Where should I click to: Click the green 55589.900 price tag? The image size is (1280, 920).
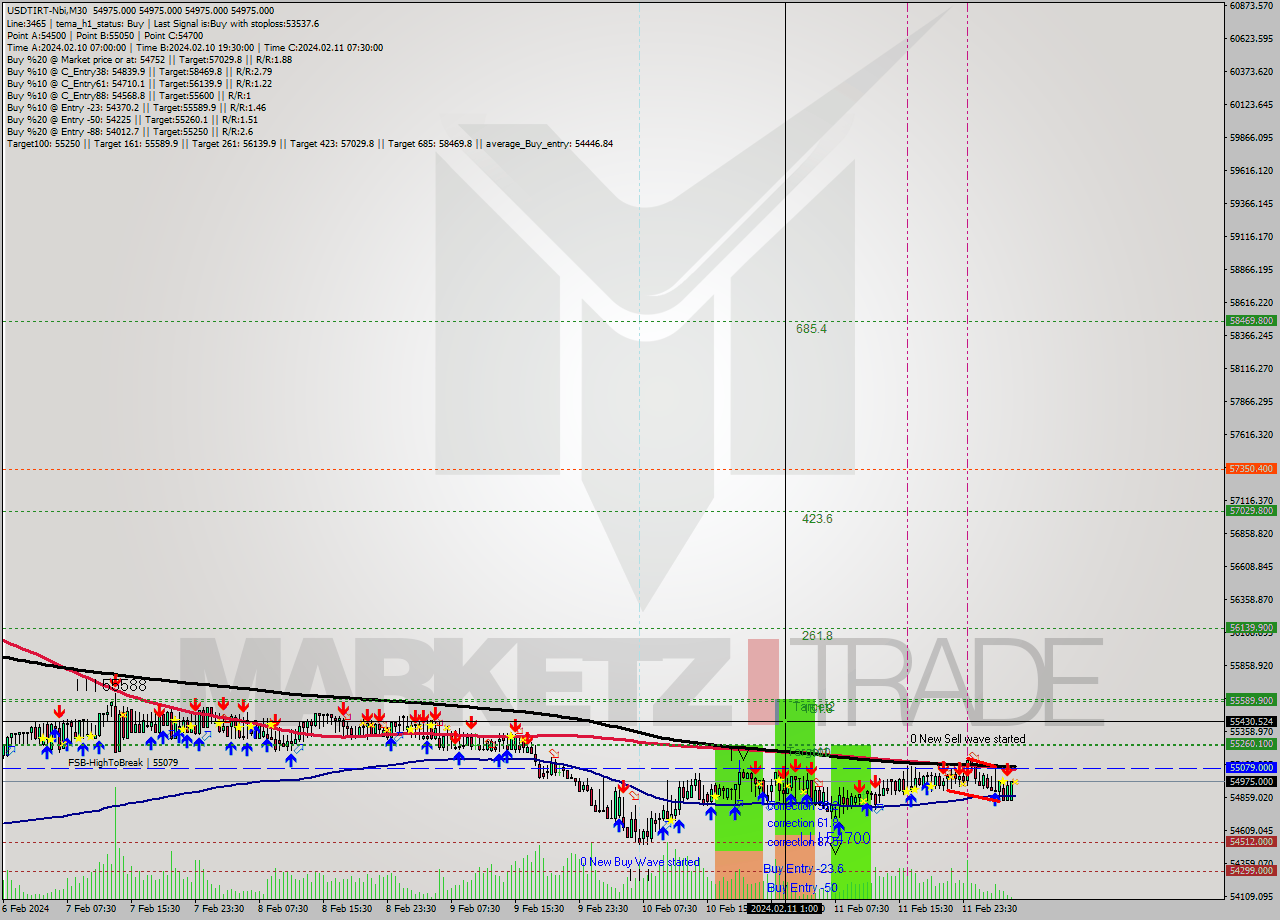(1250, 700)
